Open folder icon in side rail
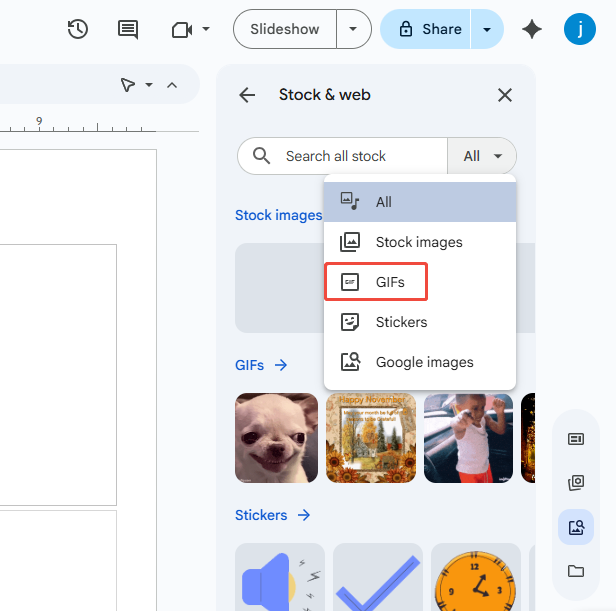This screenshot has width=616, height=611. click(576, 571)
